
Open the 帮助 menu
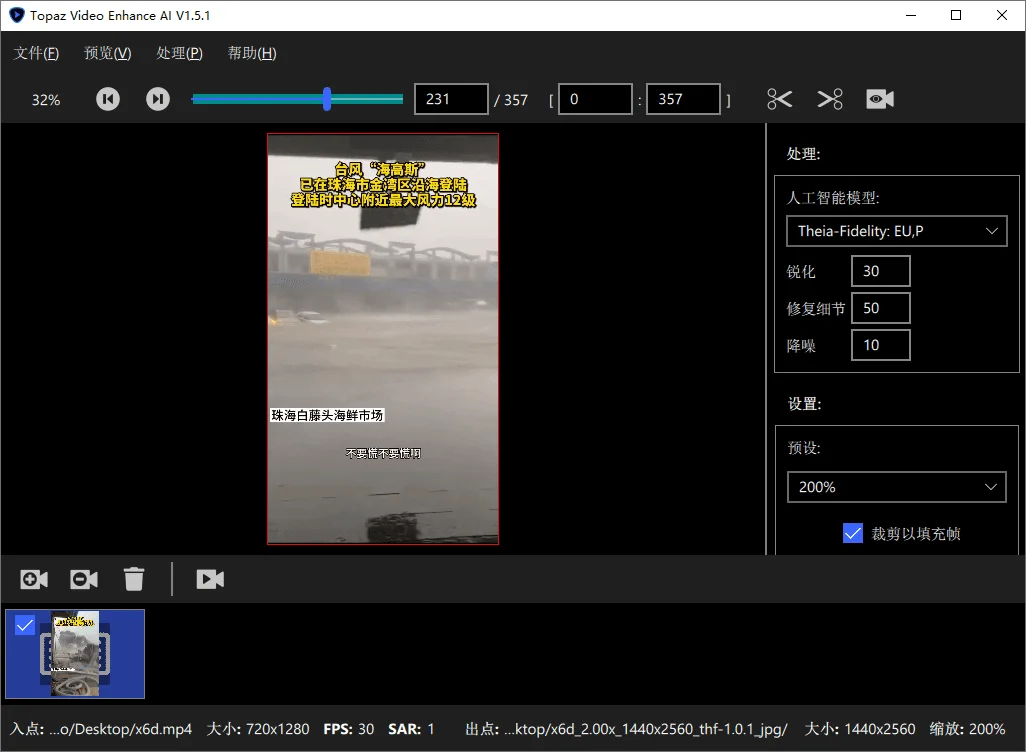tap(251, 53)
